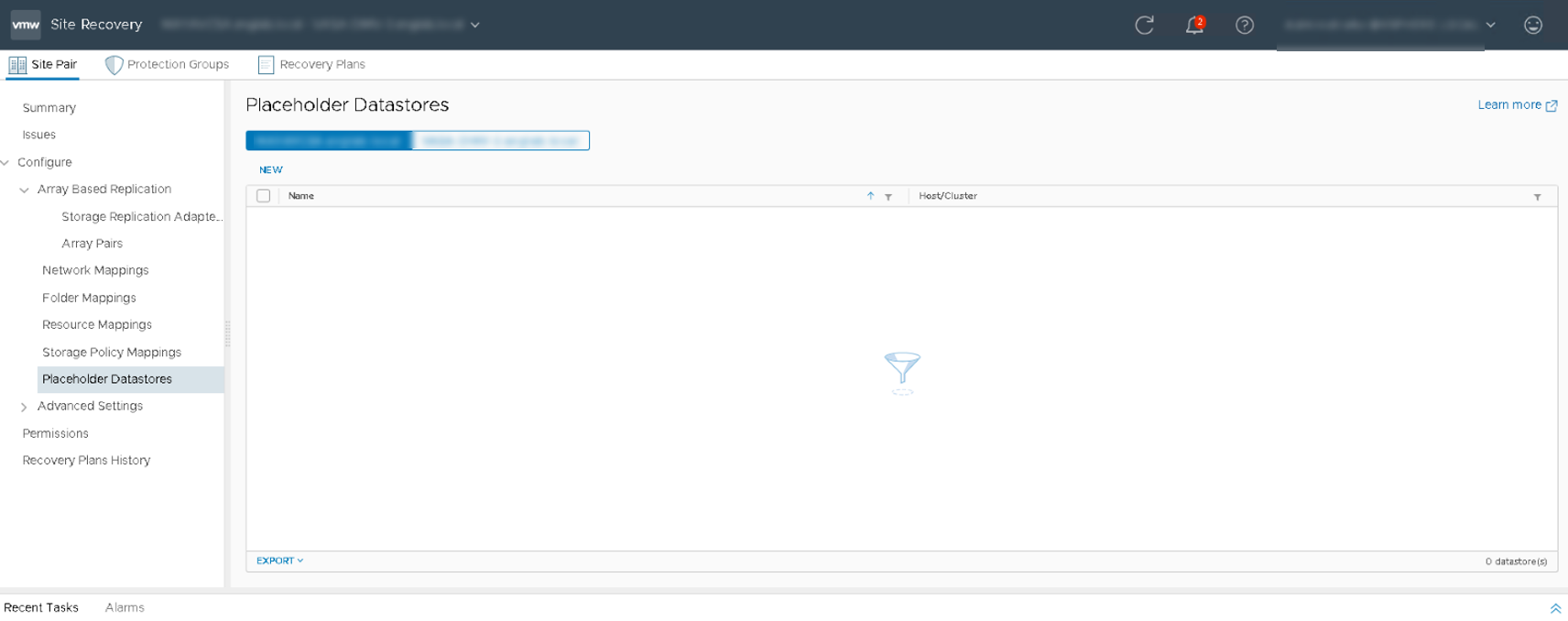Open Issues in the sidebar
The height and width of the screenshot is (621, 1568).
[39, 135]
